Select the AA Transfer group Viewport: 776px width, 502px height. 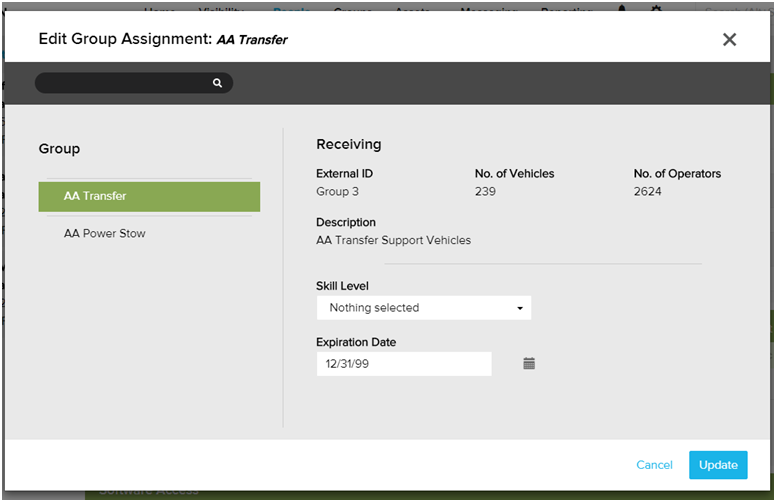[149, 196]
